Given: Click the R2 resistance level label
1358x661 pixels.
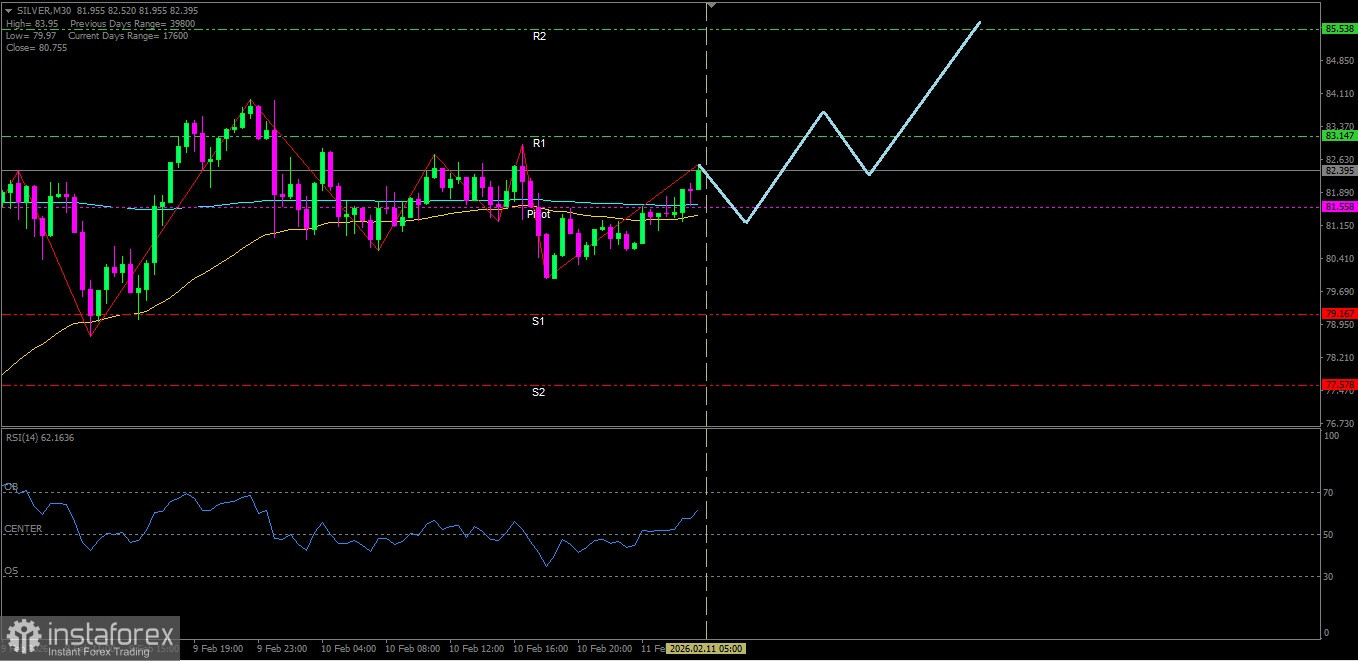Looking at the screenshot, I should [x=539, y=36].
